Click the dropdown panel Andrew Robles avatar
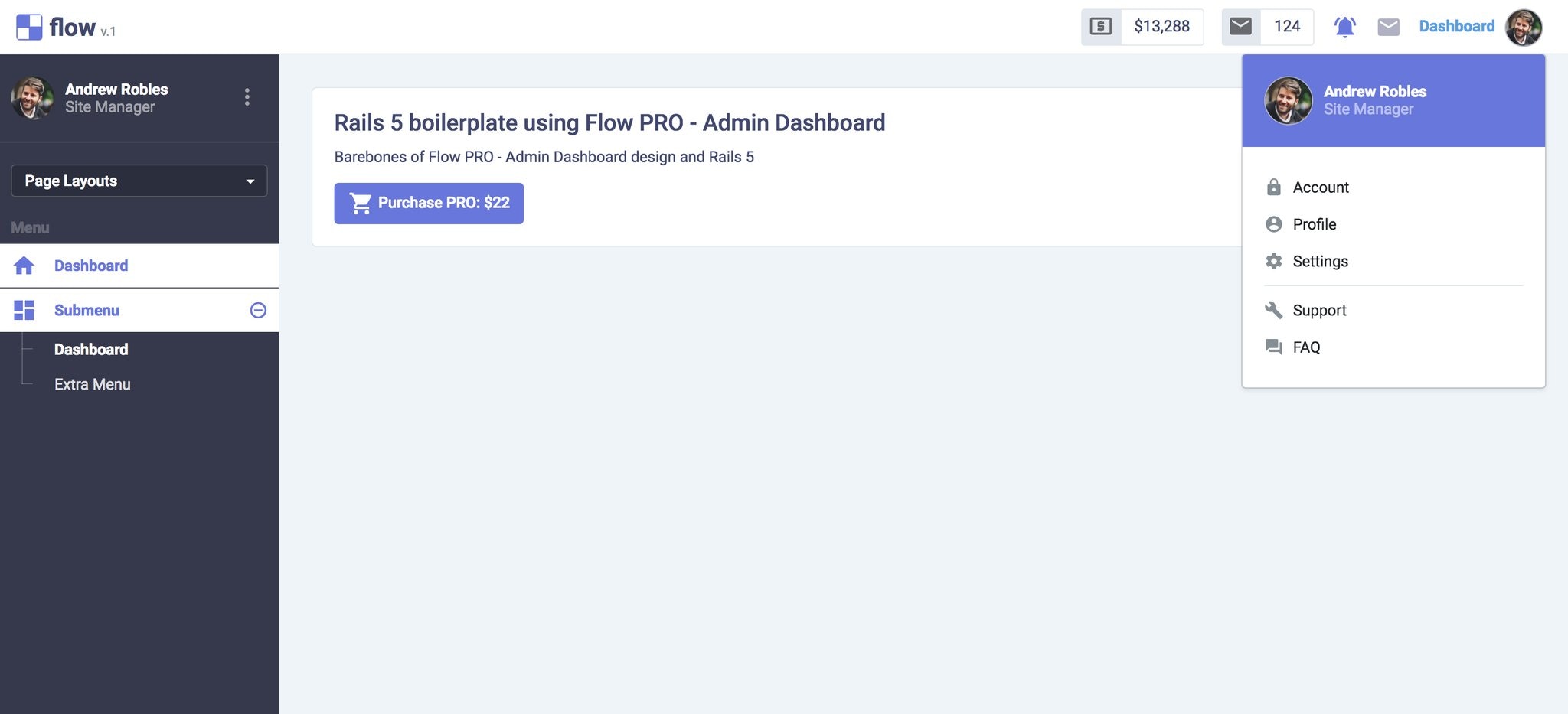 point(1288,100)
